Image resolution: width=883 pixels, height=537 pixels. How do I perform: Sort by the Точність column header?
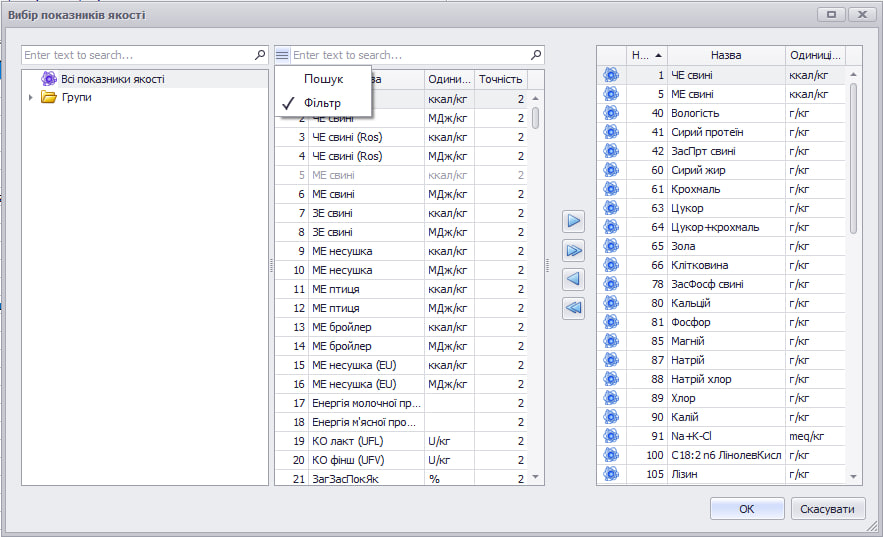click(501, 79)
